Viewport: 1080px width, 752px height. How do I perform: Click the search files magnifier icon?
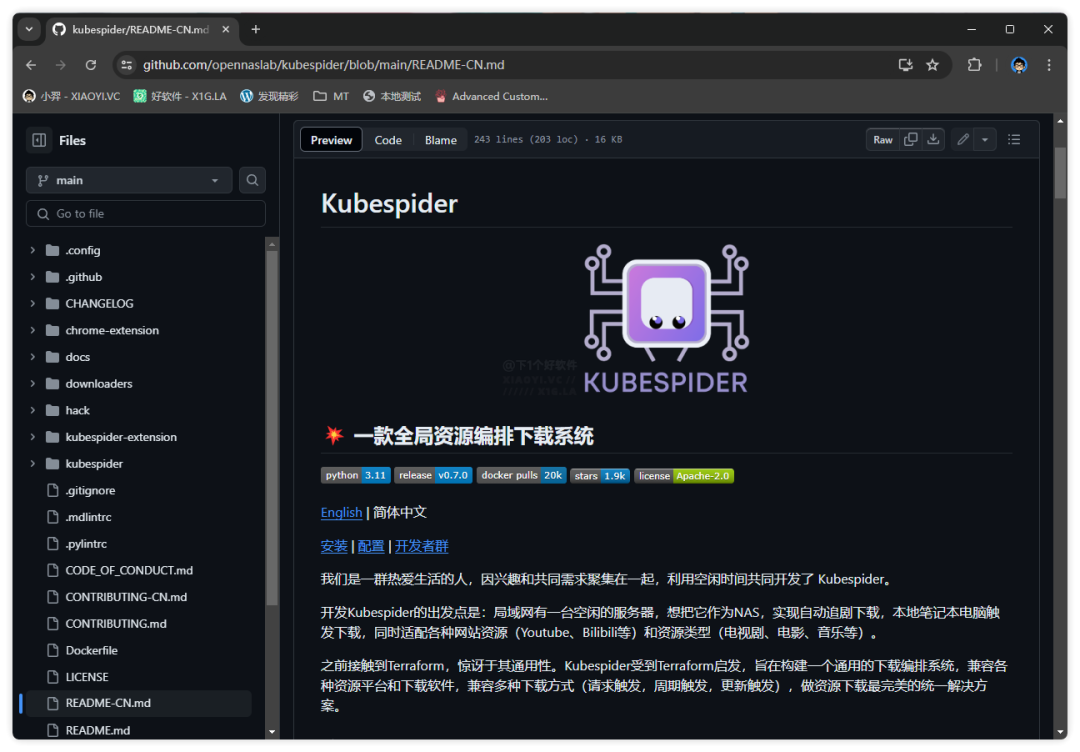252,180
